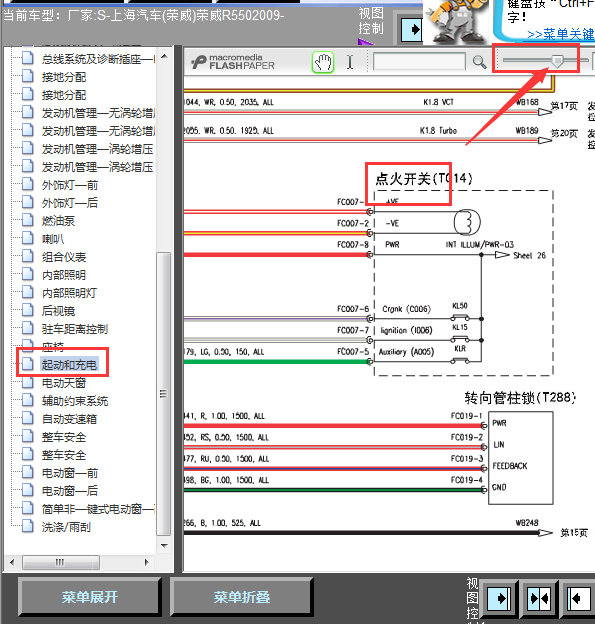Click the tree vertical scrollbar thumb
The width and height of the screenshot is (595, 624).
[x=164, y=394]
